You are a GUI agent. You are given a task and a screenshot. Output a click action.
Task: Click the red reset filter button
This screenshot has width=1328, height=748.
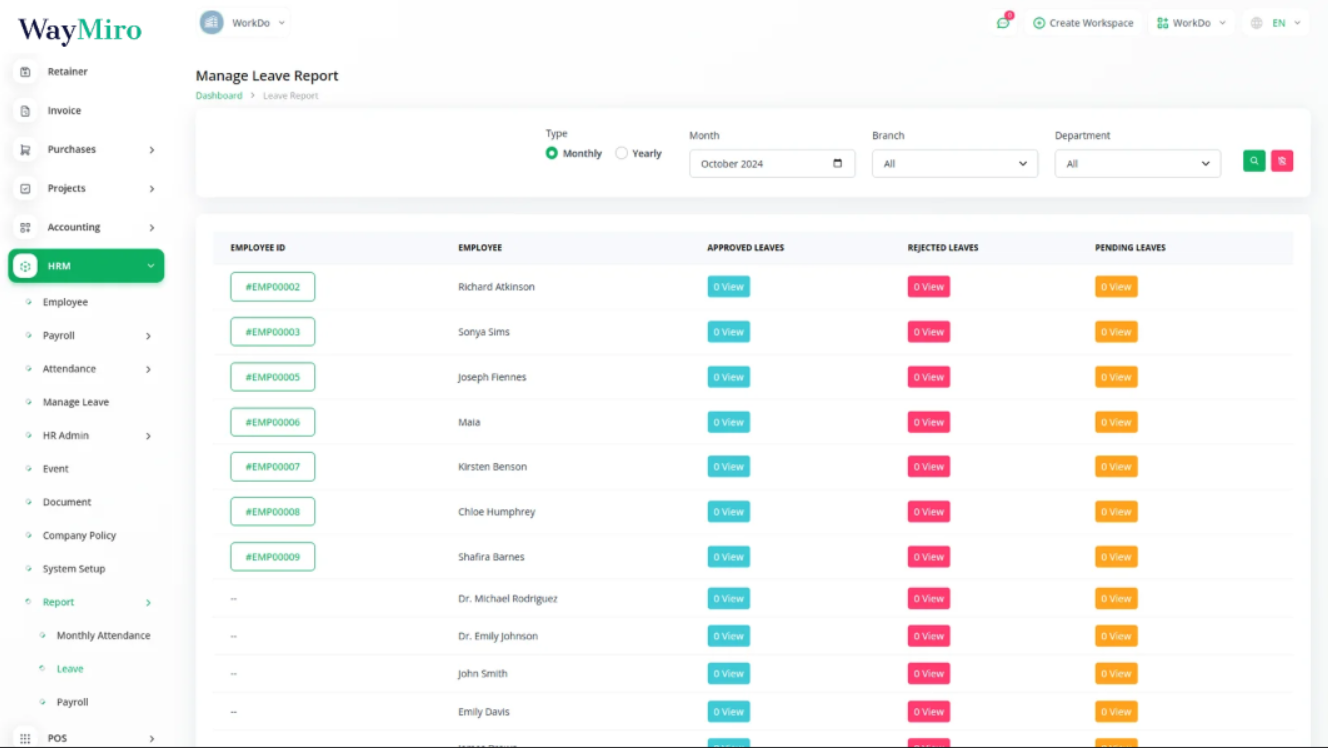1282,160
